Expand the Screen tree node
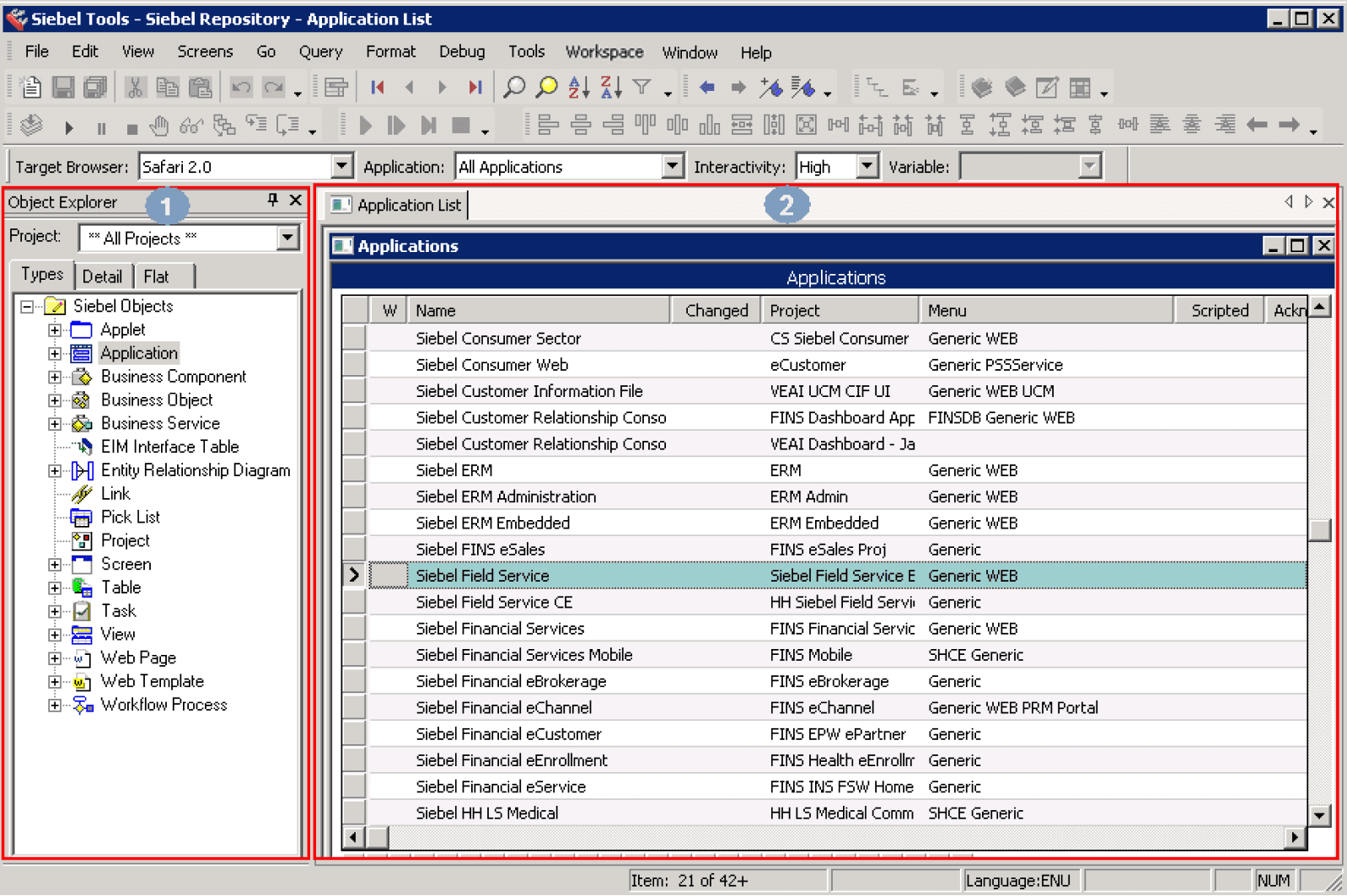 coord(55,564)
